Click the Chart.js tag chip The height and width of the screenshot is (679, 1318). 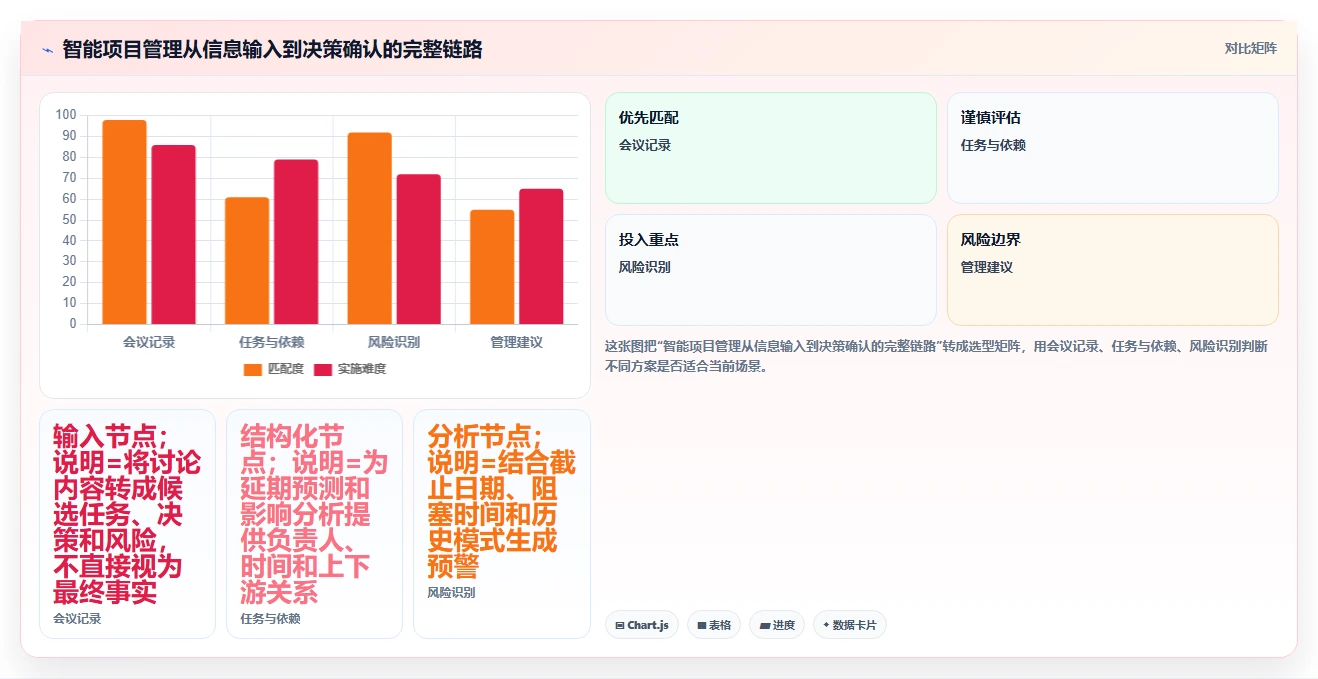[x=642, y=625]
